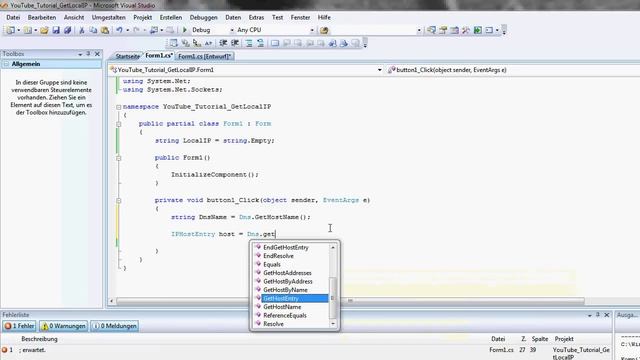
Task: Click the Display Object Member List icon
Action: [x=173, y=43]
